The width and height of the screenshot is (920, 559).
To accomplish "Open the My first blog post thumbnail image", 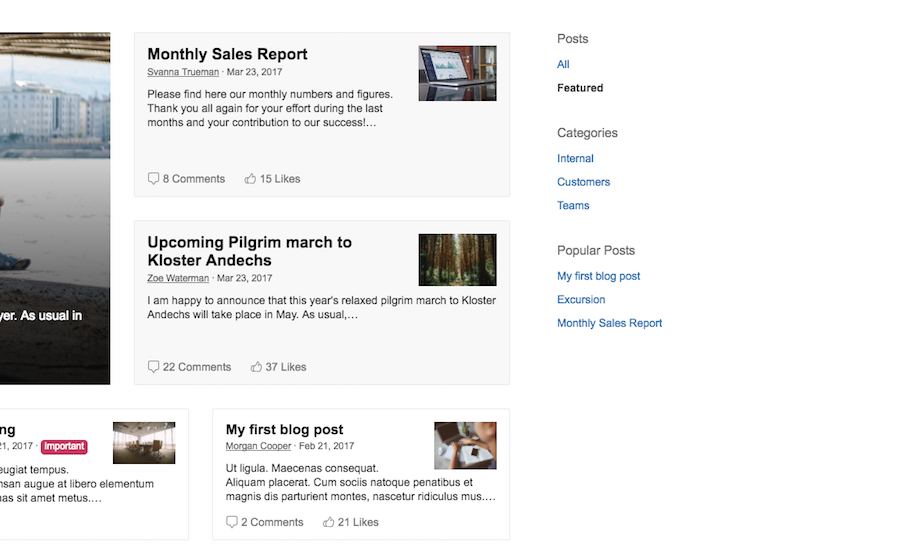I will 465,445.
